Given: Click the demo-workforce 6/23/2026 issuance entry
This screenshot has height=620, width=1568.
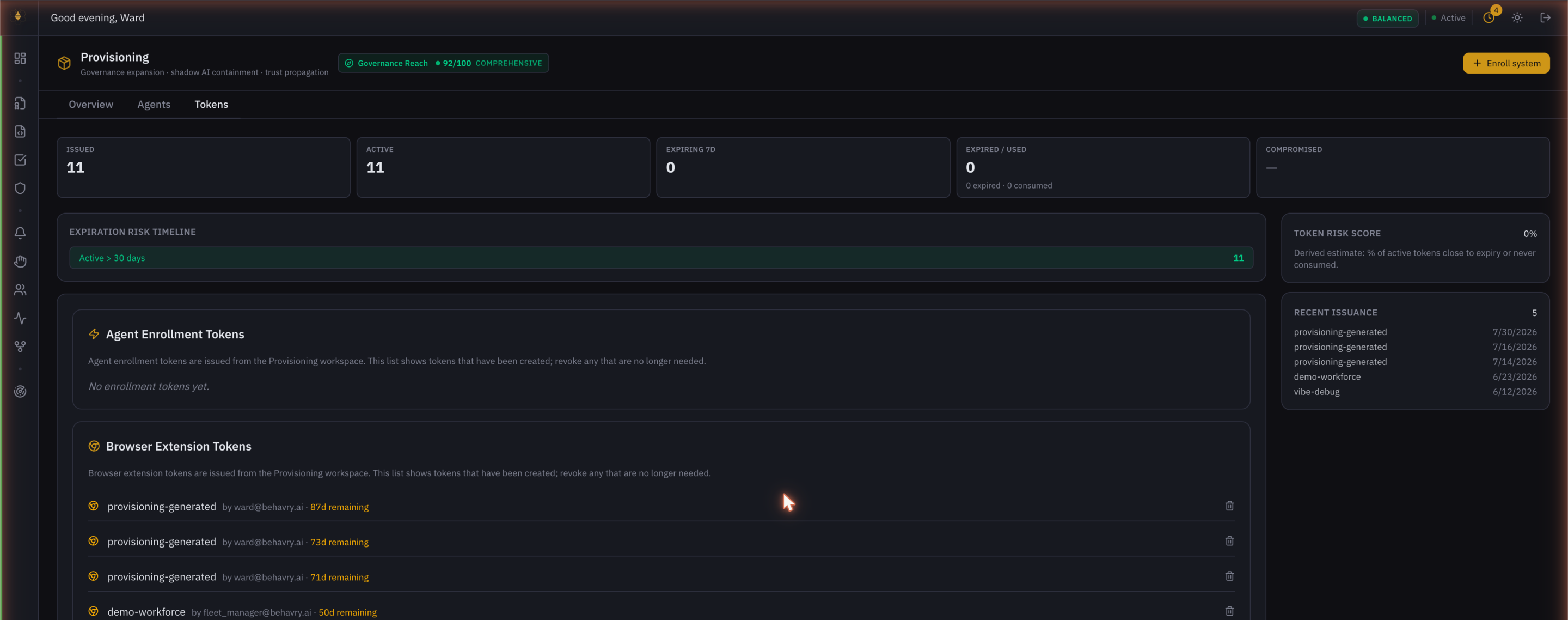Looking at the screenshot, I should 1414,377.
